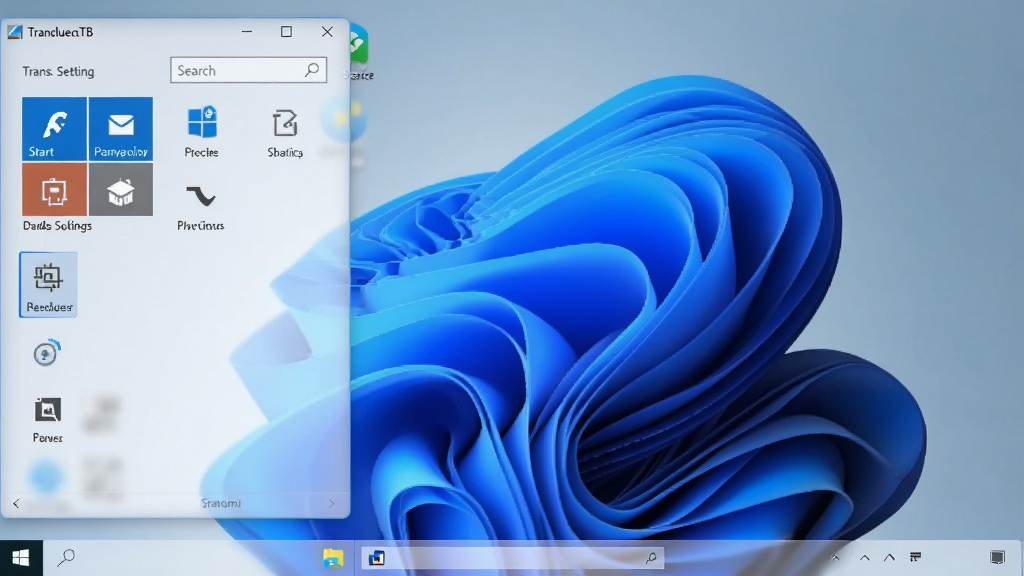Click the TranclueaTB title bar app icon
Viewport: 1024px width, 576px height.
tap(15, 32)
